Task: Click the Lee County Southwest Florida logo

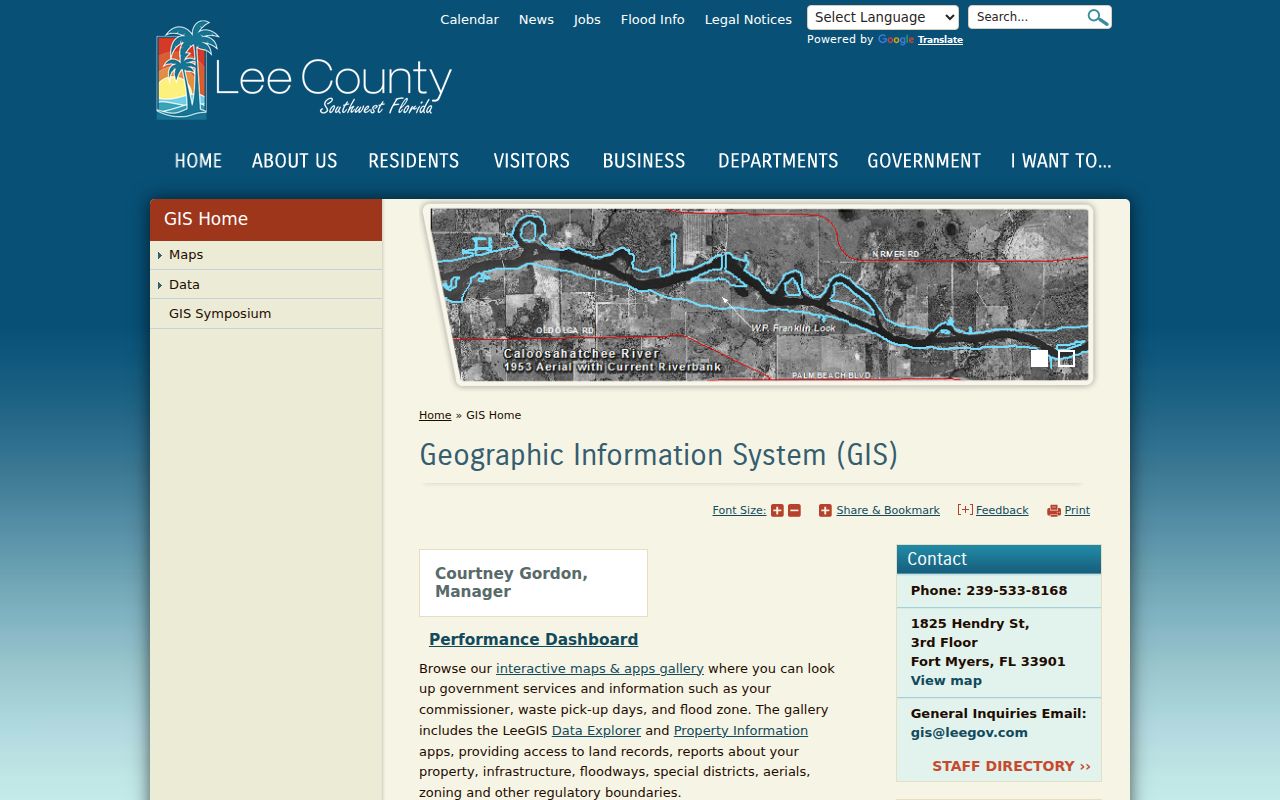Action: [x=304, y=70]
